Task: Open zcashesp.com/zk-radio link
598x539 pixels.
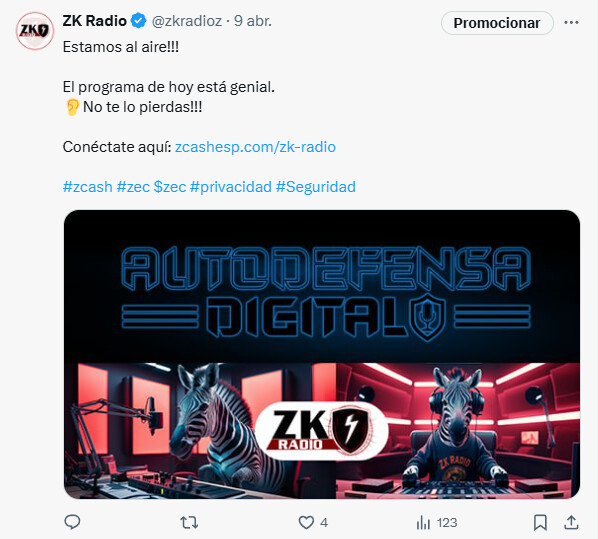Action: [x=255, y=147]
